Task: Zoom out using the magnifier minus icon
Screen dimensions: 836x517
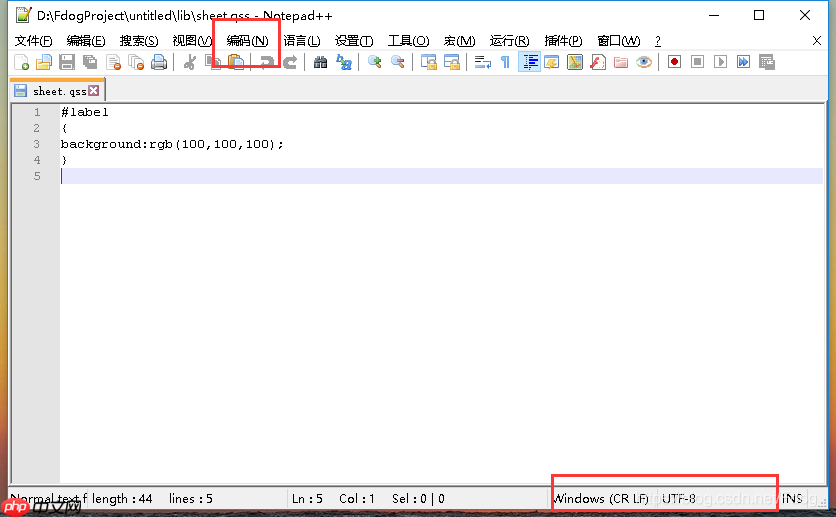Action: pos(398,62)
